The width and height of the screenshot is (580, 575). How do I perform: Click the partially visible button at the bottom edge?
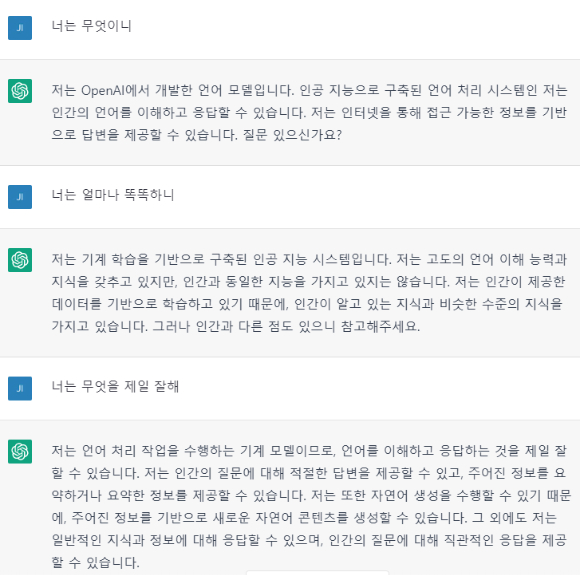click(x=317, y=573)
